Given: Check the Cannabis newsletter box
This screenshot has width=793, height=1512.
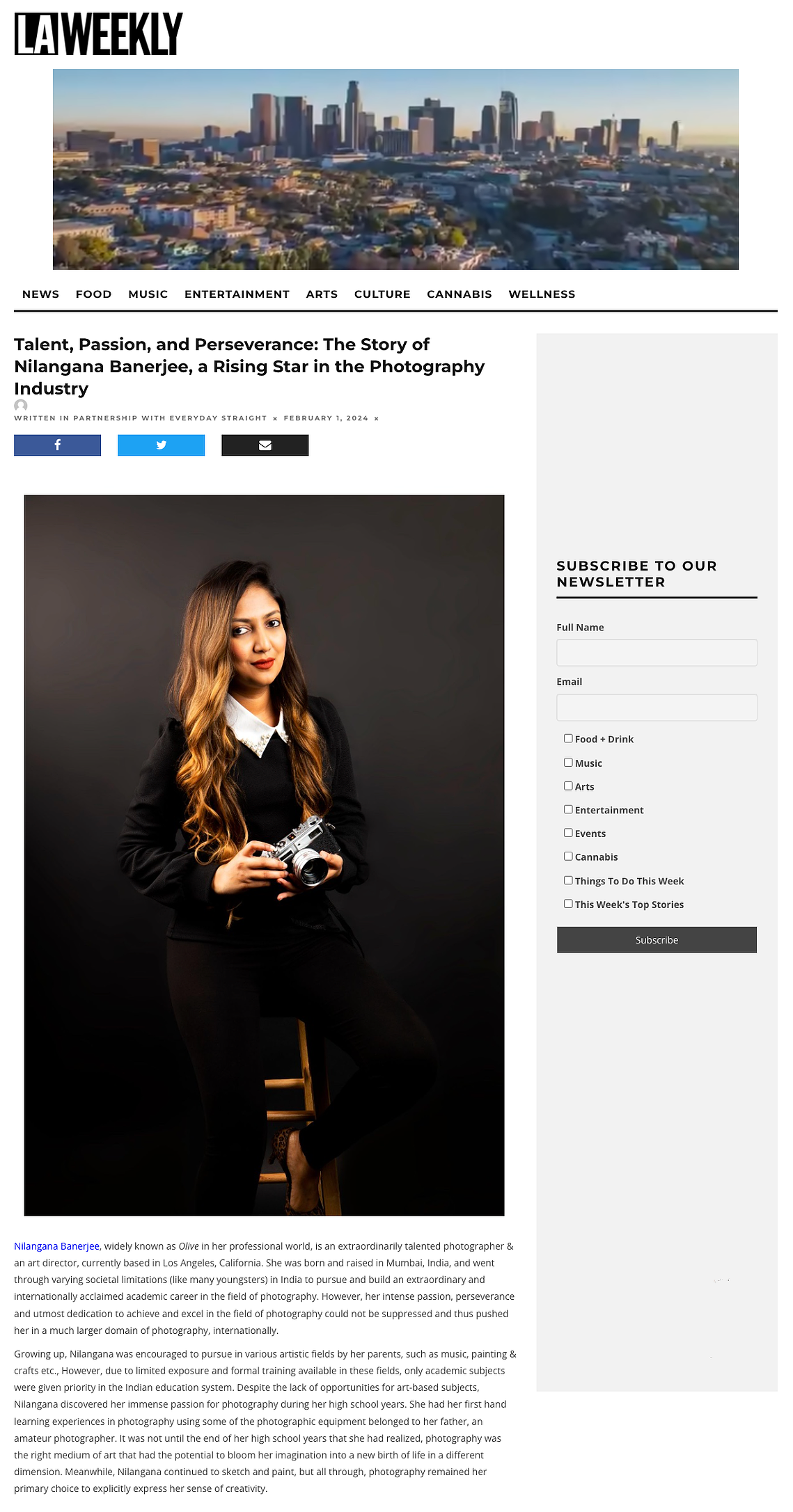Looking at the screenshot, I should [568, 857].
